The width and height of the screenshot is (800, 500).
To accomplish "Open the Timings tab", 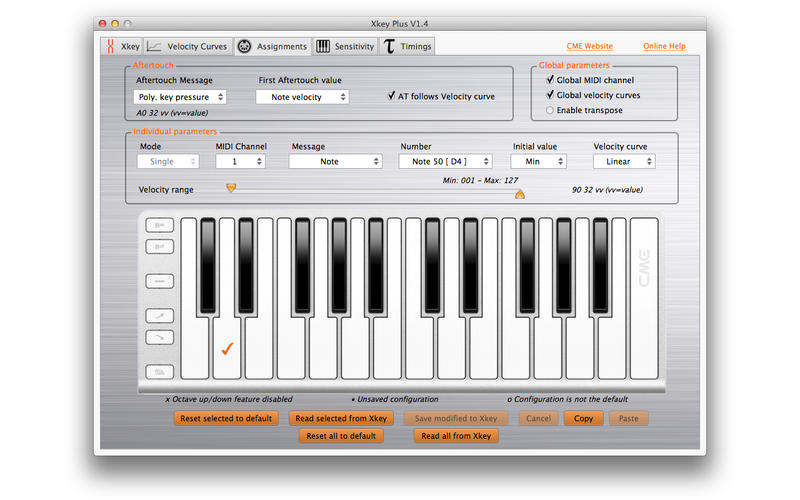I will [x=407, y=46].
